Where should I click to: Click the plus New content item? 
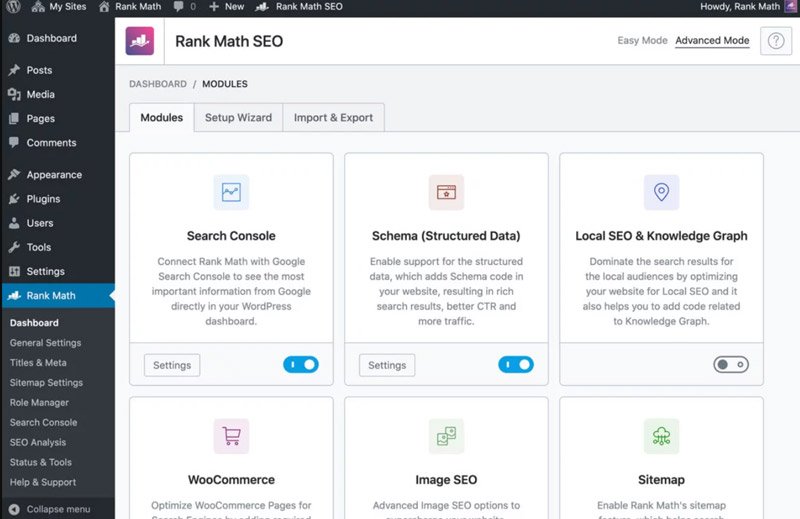[227, 7]
